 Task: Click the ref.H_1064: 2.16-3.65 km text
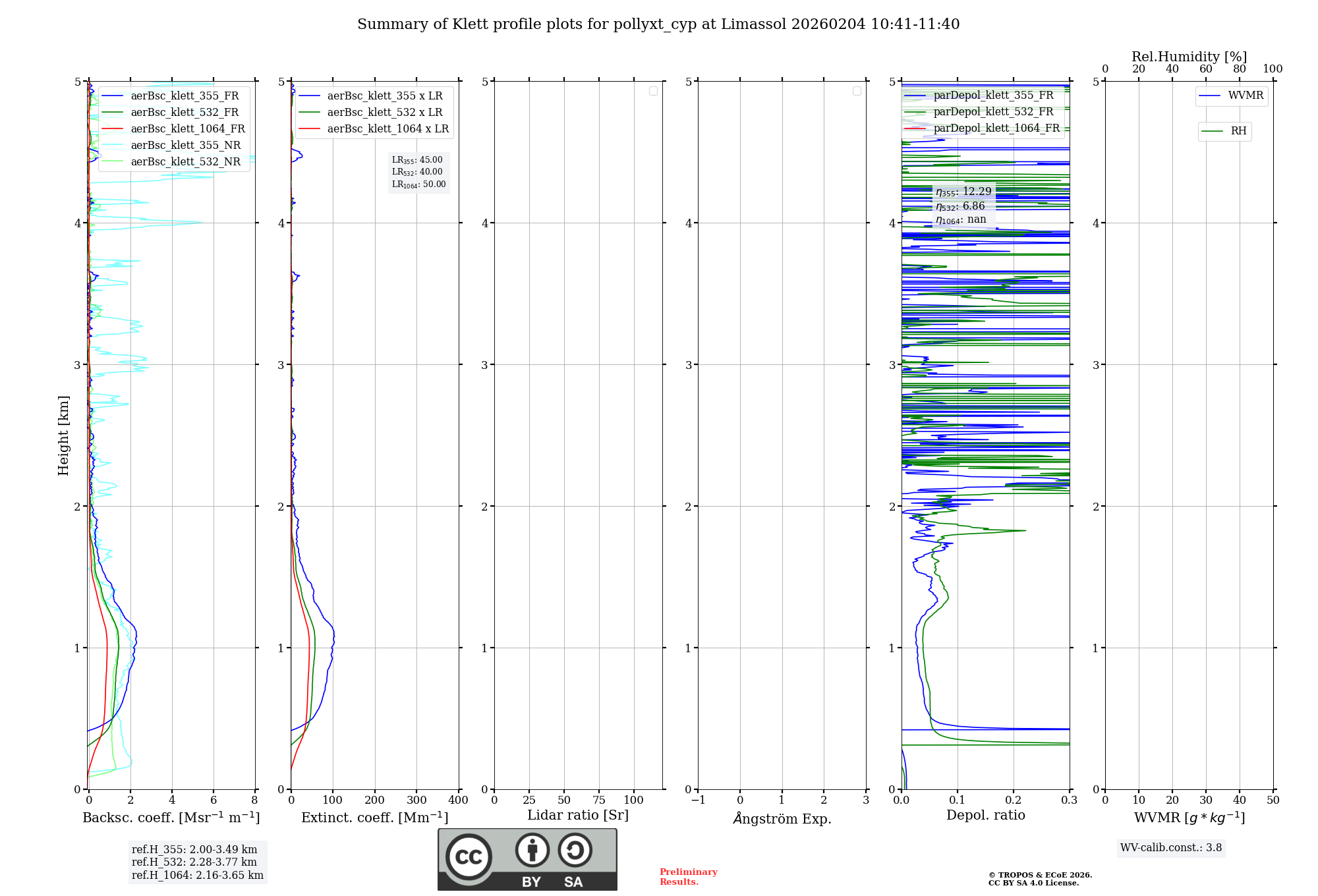pos(198,875)
